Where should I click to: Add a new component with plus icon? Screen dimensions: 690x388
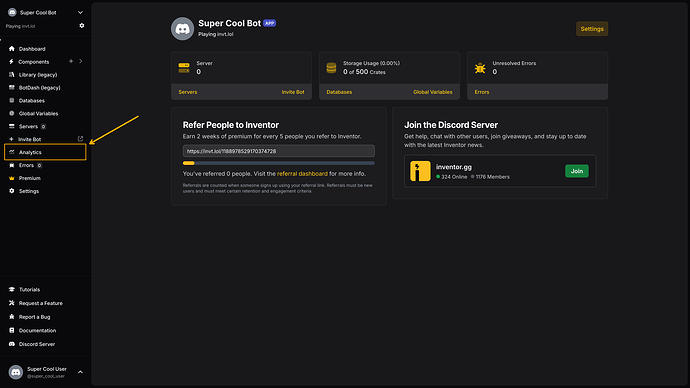coord(71,62)
